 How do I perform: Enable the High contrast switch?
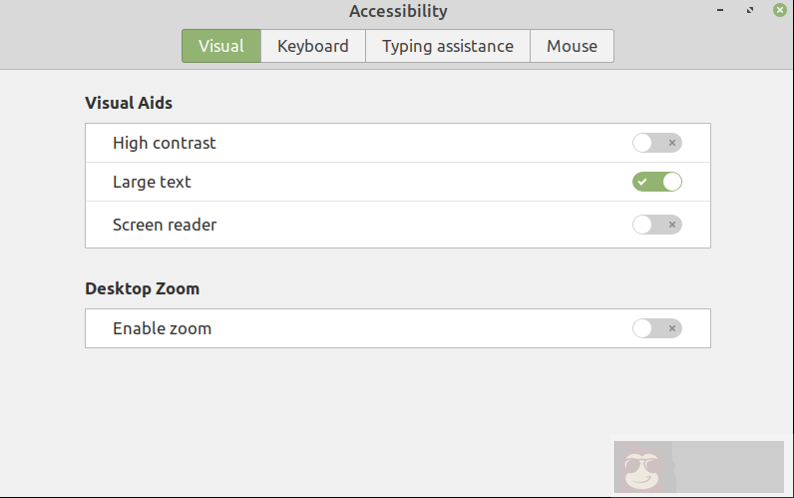pyautogui.click(x=657, y=143)
